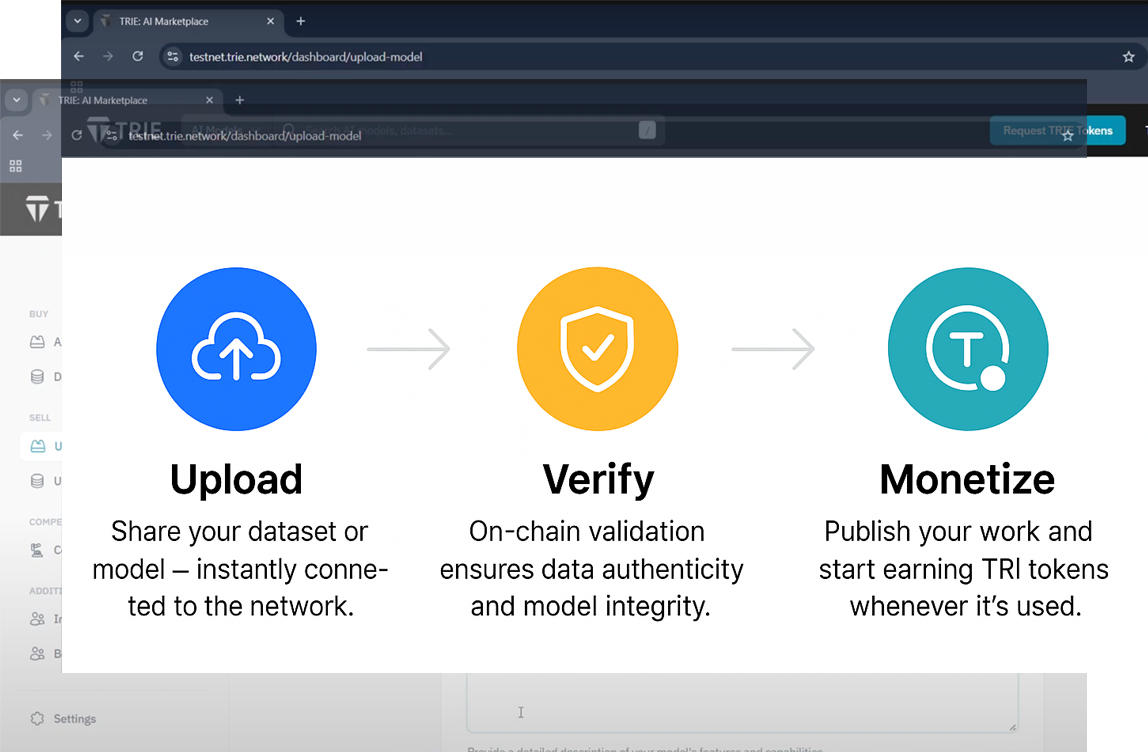The image size is (1148, 752).
Task: Open the competitions robot-arm icon in sidebar
Action: coord(38,550)
